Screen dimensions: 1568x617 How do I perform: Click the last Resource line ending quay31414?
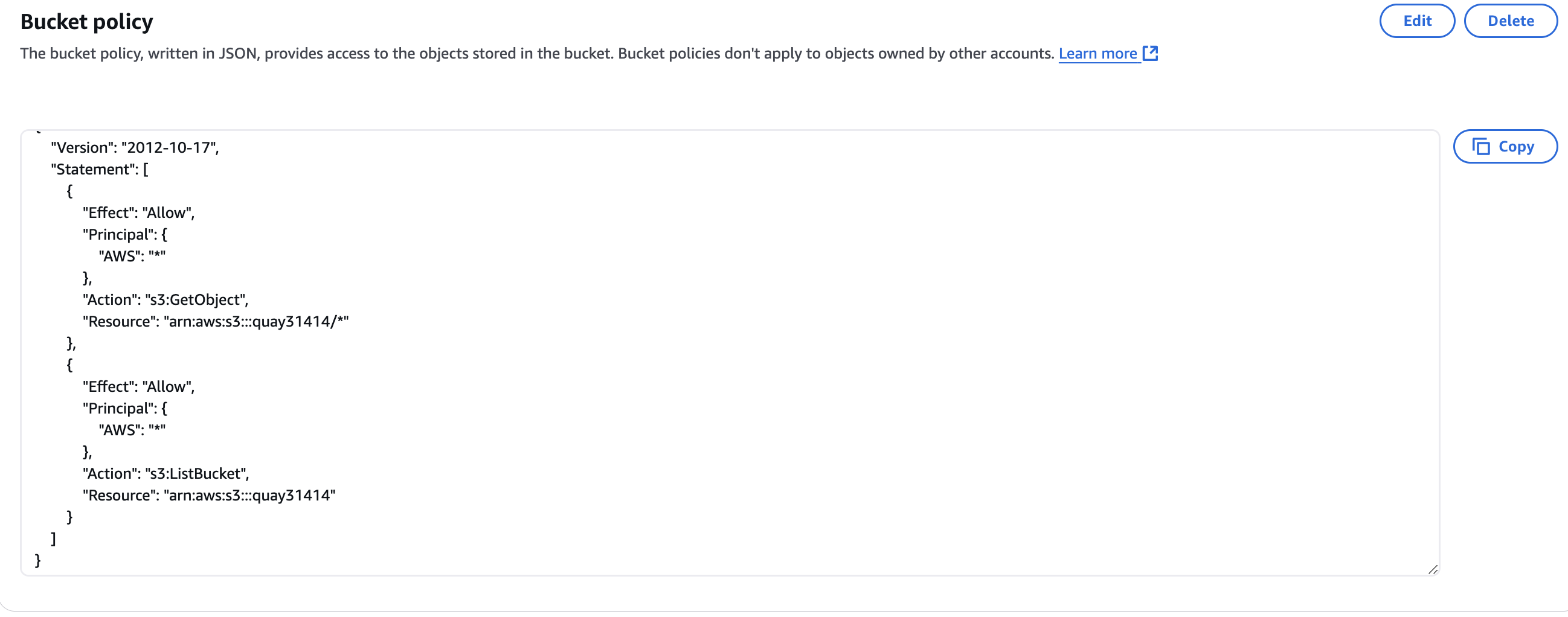coord(209,495)
